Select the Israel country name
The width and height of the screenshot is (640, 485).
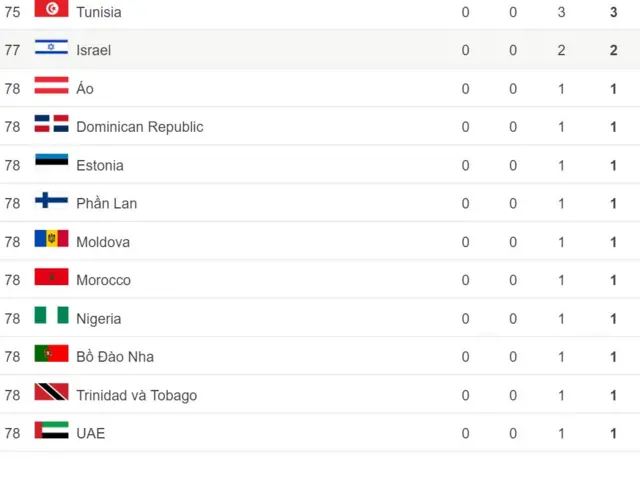(x=93, y=50)
